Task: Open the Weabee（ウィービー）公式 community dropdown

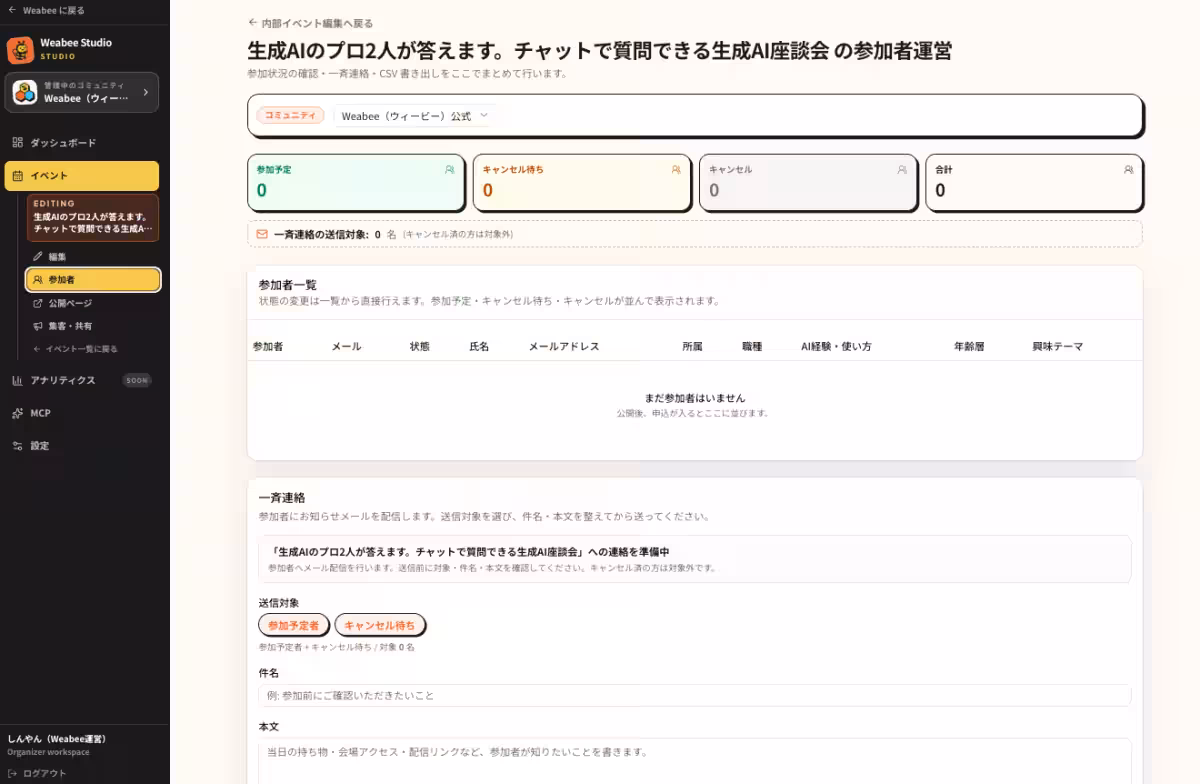Action: coord(415,116)
